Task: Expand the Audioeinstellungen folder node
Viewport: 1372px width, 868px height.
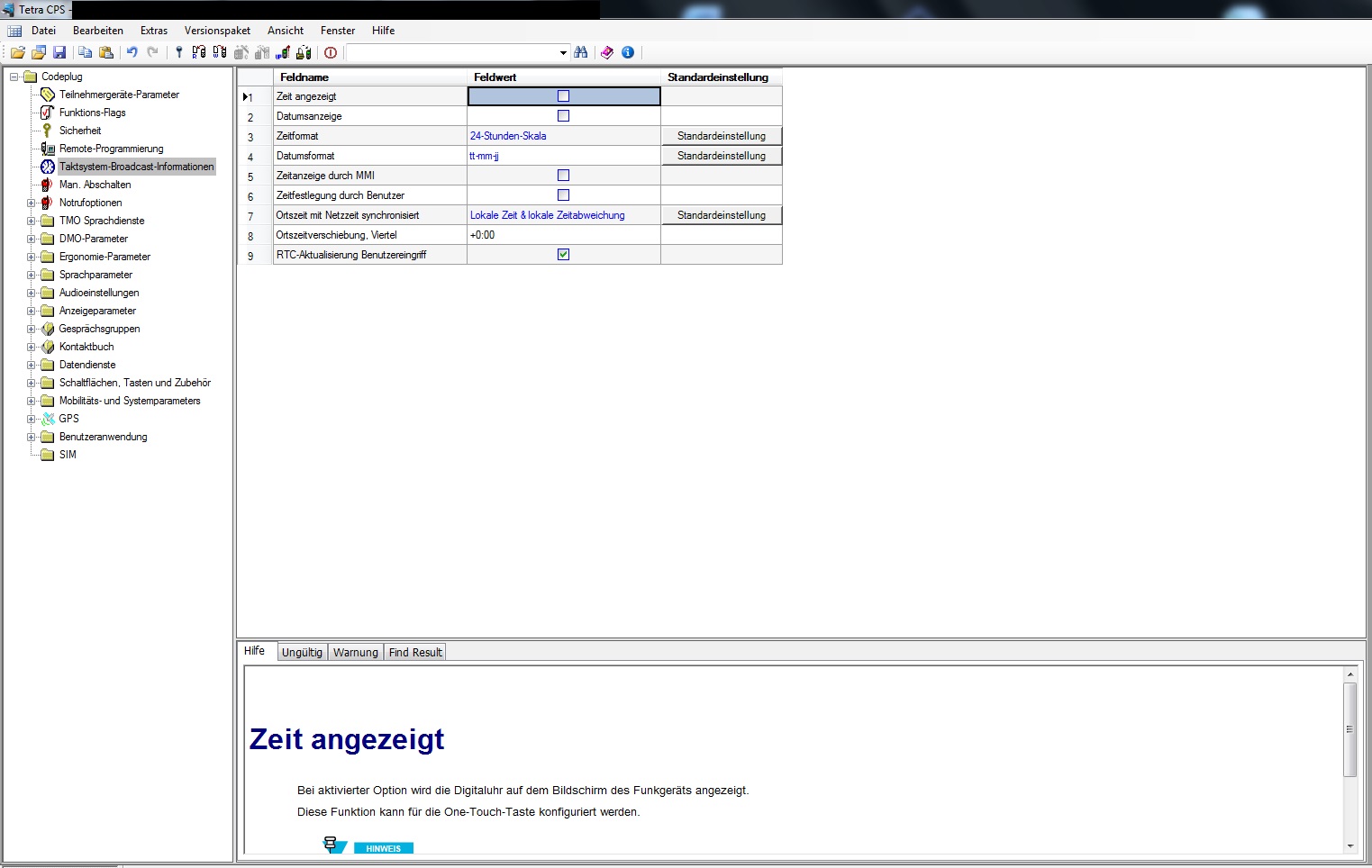Action: click(x=32, y=293)
